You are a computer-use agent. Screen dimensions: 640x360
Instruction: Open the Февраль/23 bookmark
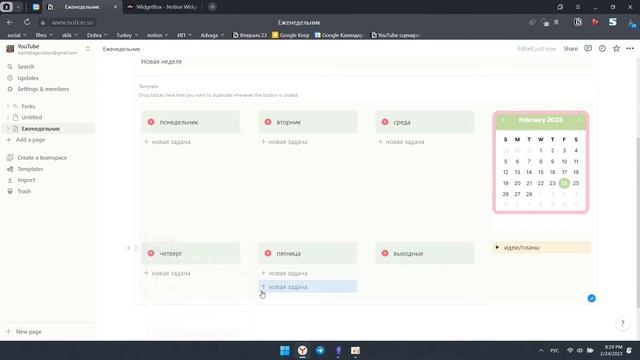[250, 35]
